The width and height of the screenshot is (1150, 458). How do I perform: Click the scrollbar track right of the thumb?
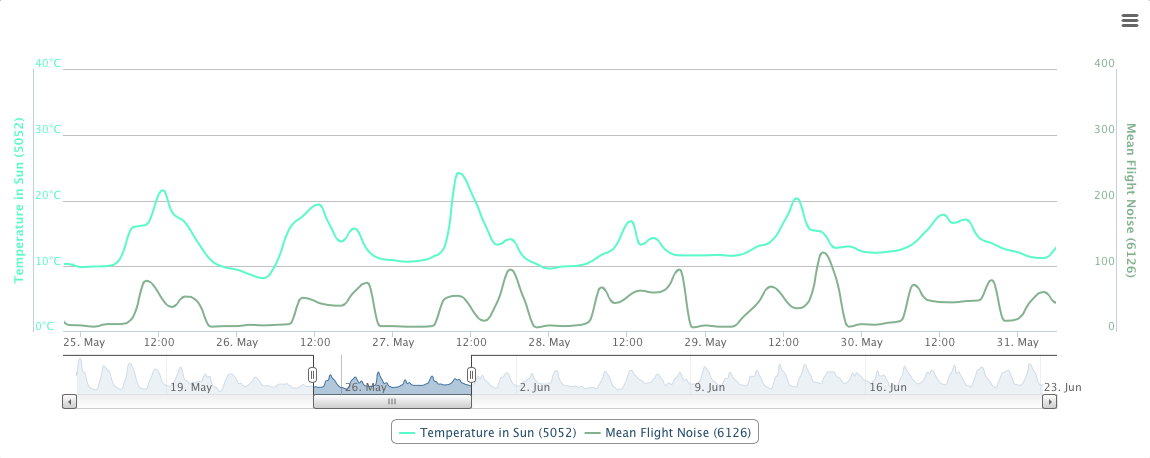click(x=750, y=401)
